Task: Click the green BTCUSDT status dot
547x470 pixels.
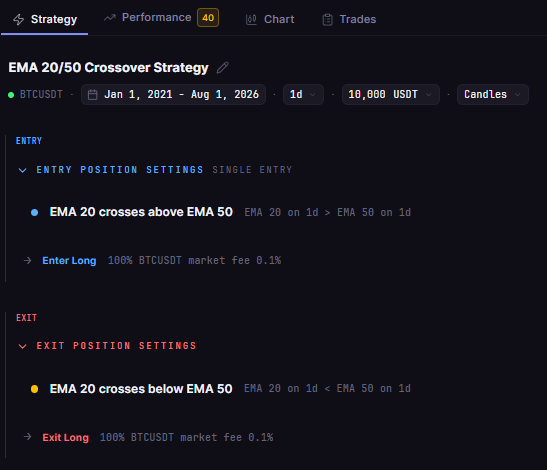Action: point(11,95)
